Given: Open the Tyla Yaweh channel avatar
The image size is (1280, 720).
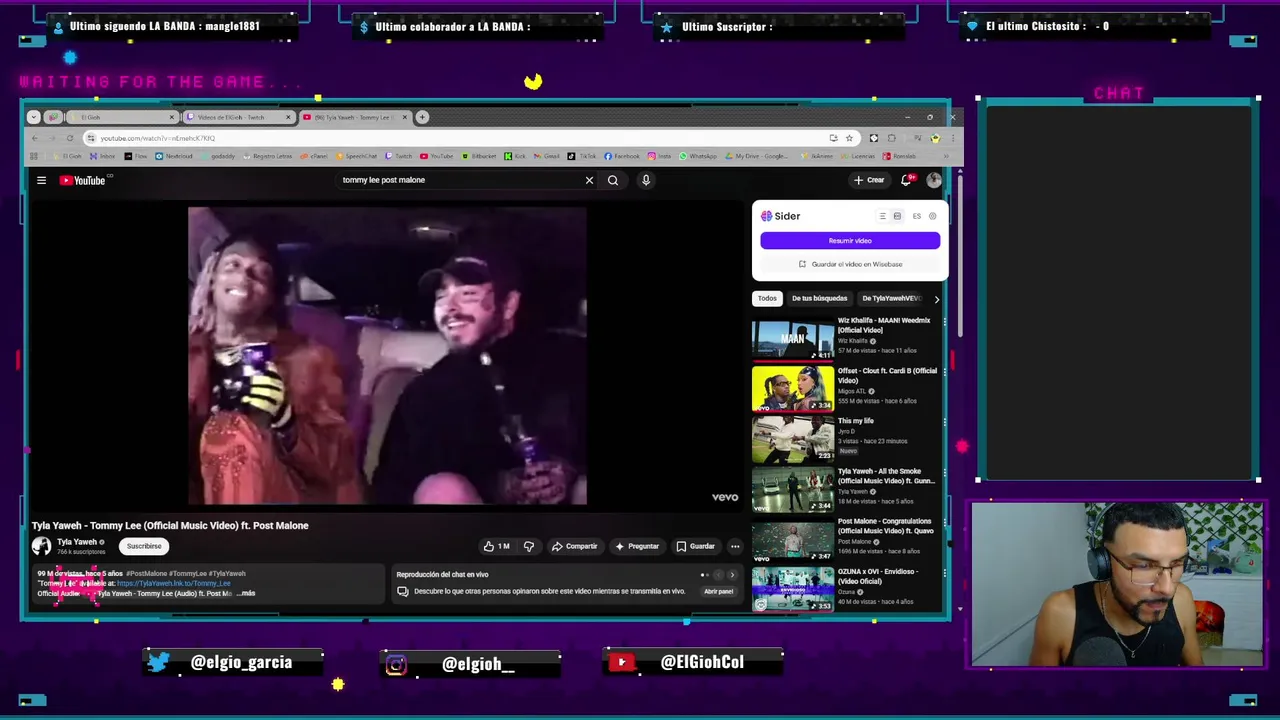Looking at the screenshot, I should click(41, 546).
